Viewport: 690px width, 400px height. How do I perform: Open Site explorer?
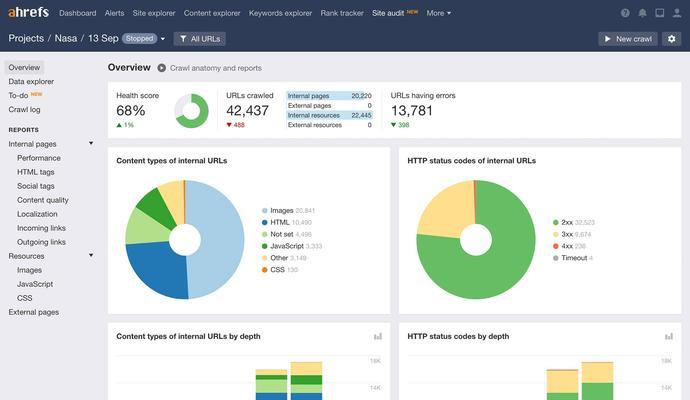tap(154, 13)
